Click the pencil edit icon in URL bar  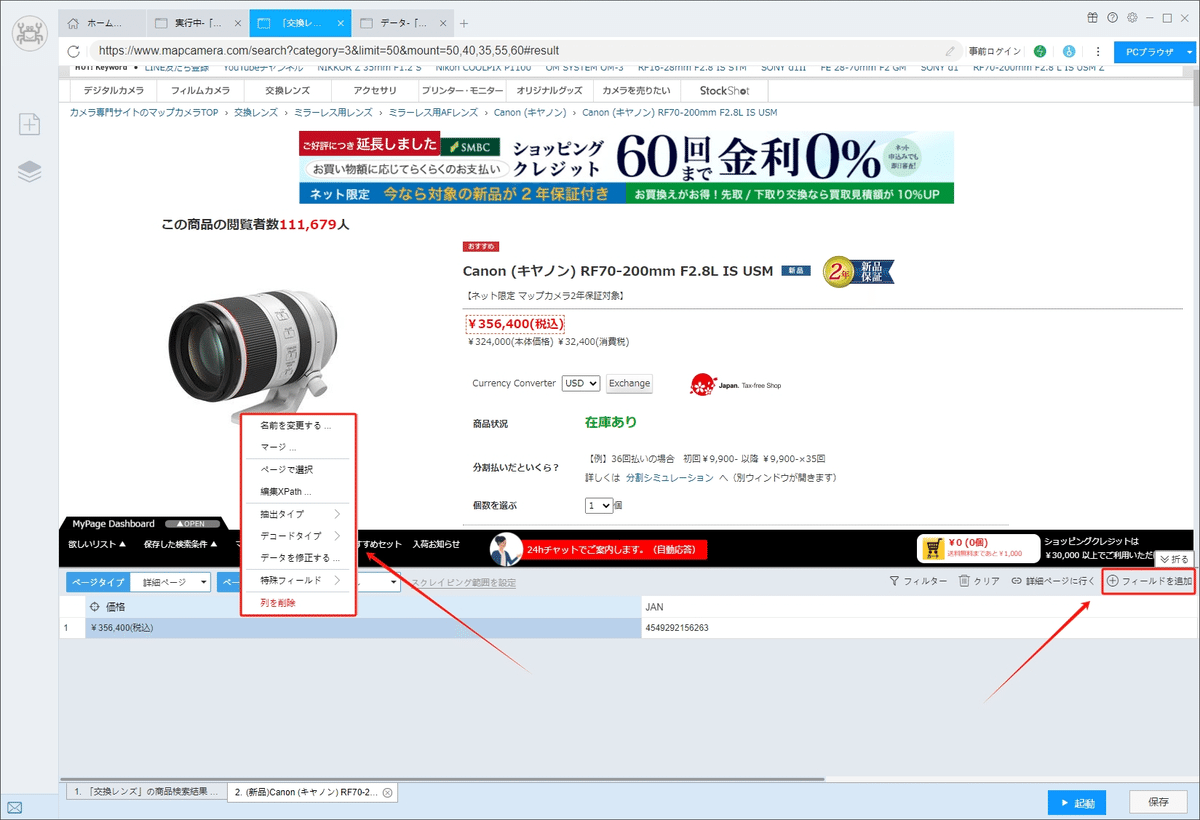coord(950,51)
